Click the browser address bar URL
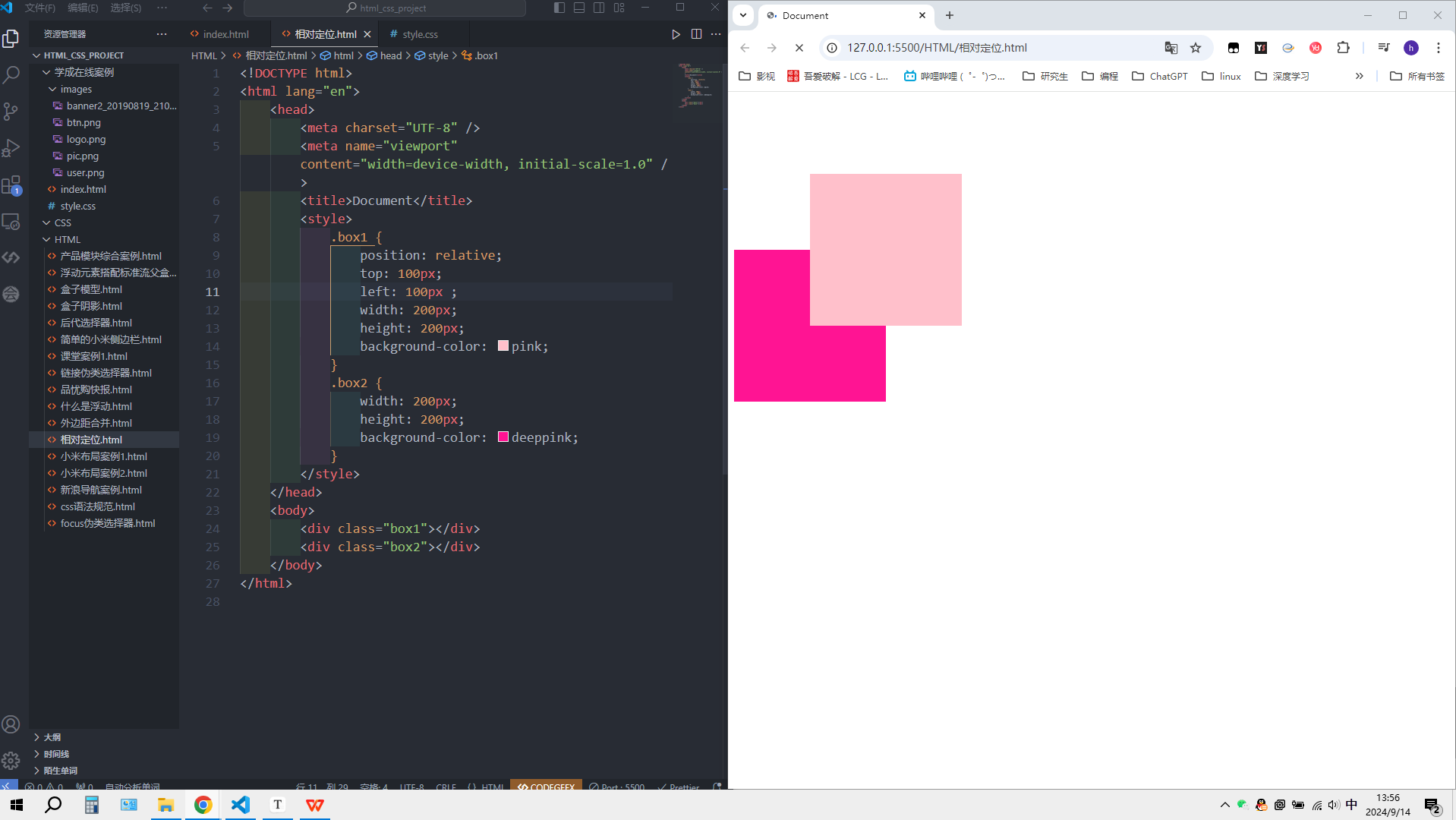The width and height of the screenshot is (1456, 820). coord(937,48)
